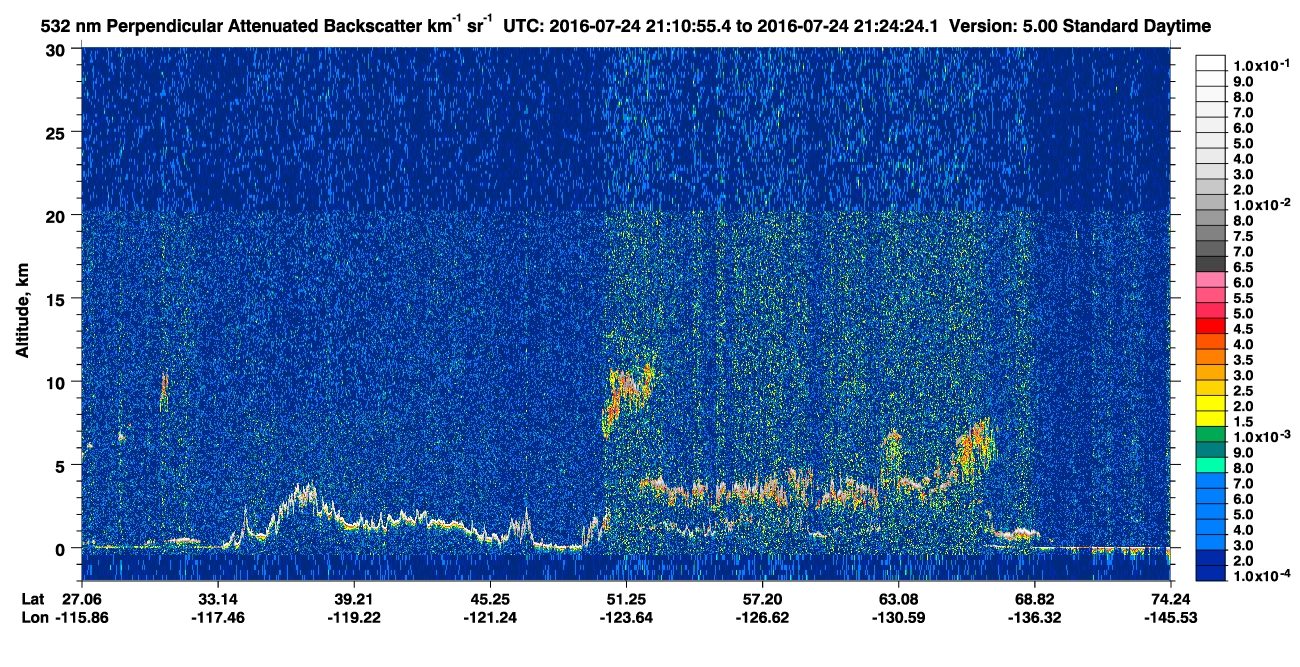Select longitude value -130.59
The image size is (1300, 667).
coord(898,618)
